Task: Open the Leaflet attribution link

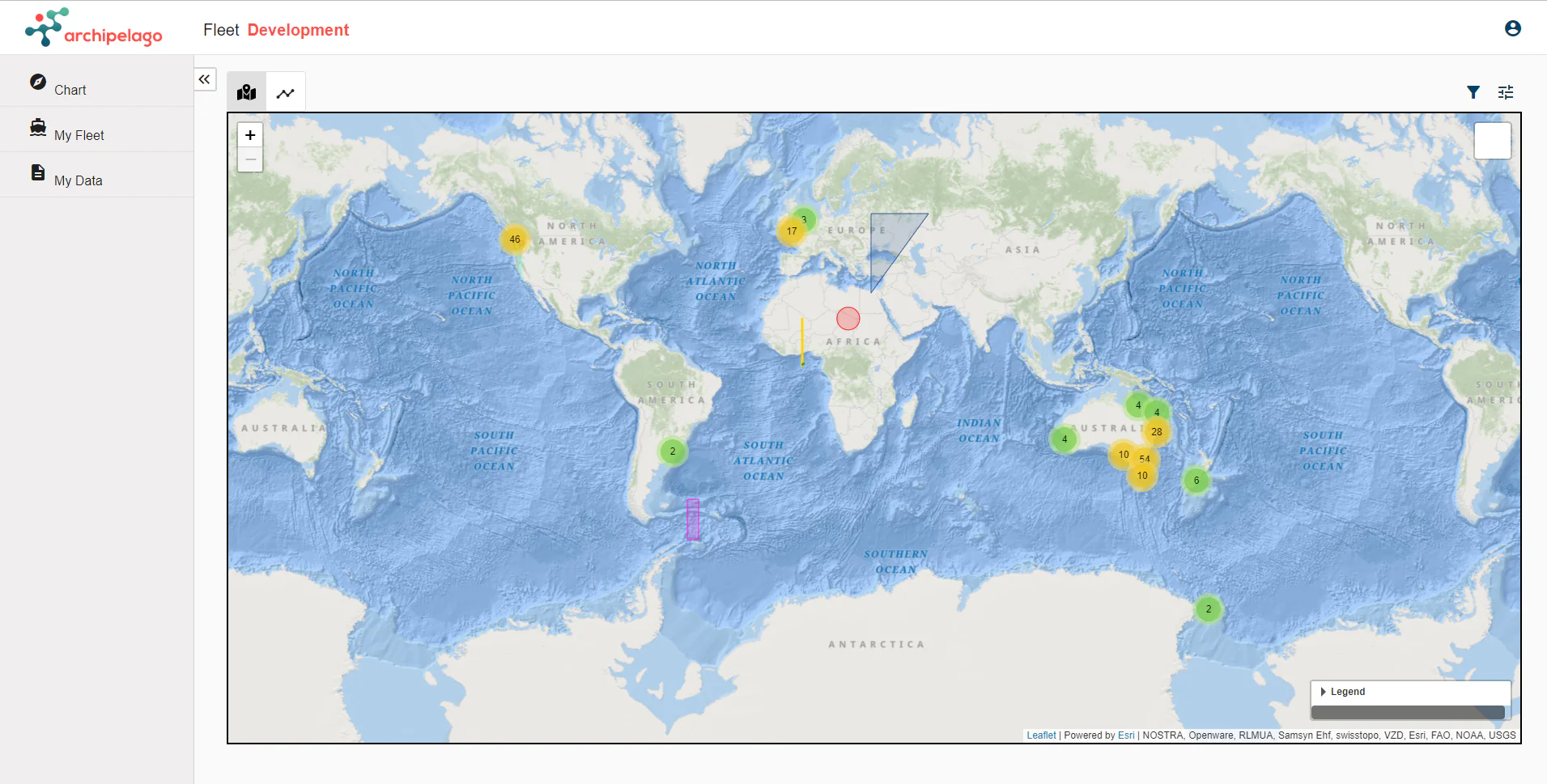Action: pos(1041,735)
